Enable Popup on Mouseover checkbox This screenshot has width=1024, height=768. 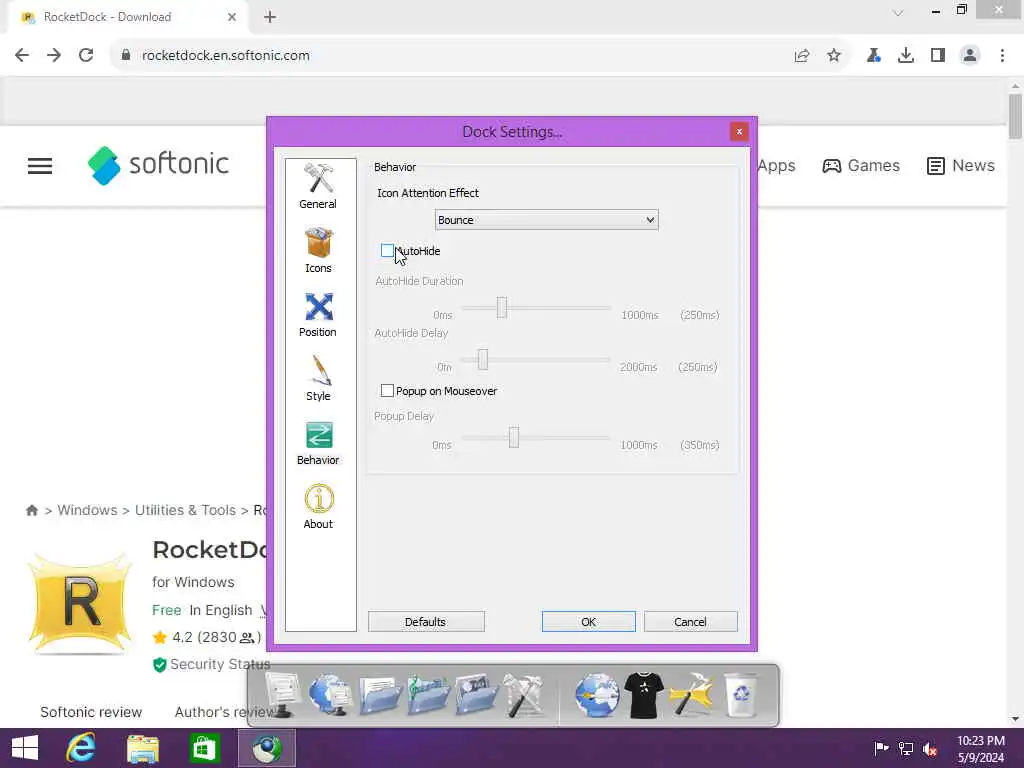point(387,391)
